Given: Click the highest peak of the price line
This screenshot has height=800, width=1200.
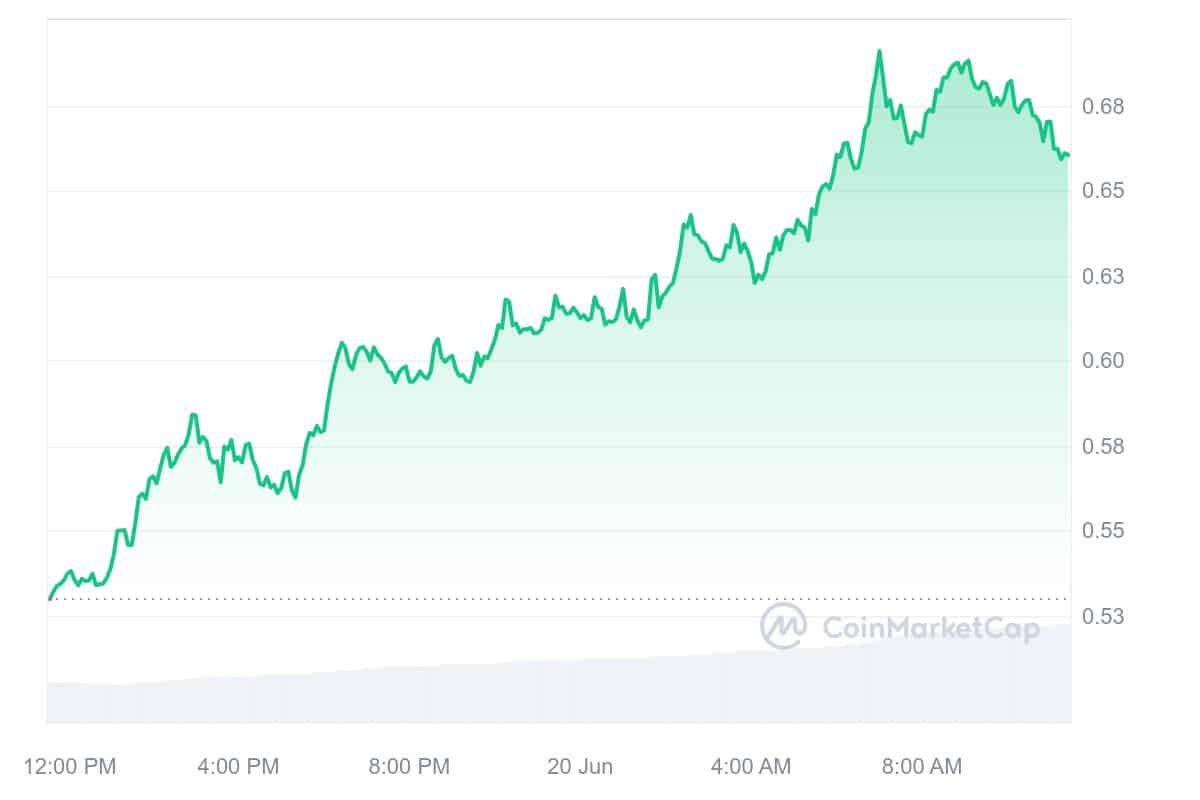Looking at the screenshot, I should pos(879,51).
